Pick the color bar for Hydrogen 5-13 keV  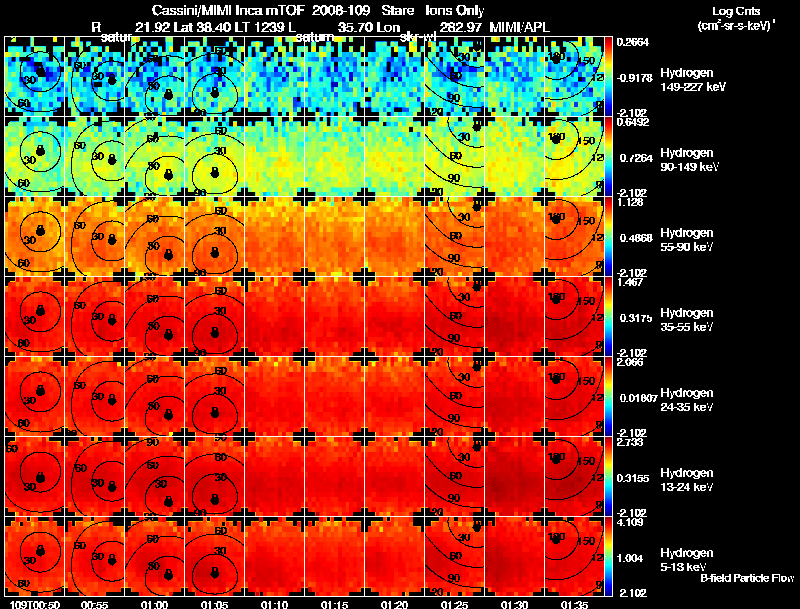click(608, 556)
